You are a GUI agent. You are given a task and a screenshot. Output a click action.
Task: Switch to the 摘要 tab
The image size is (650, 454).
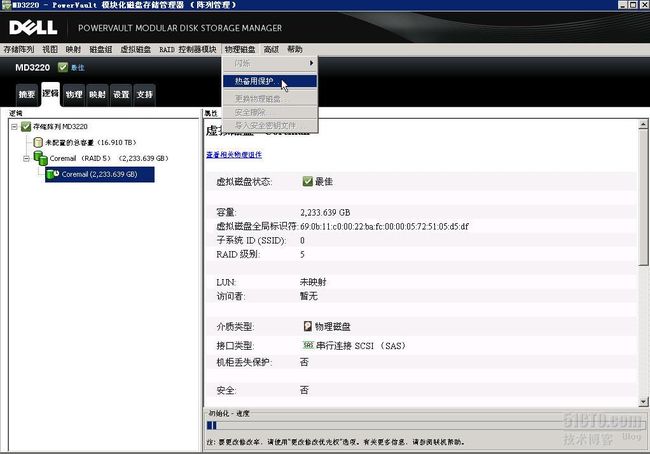[x=27, y=95]
